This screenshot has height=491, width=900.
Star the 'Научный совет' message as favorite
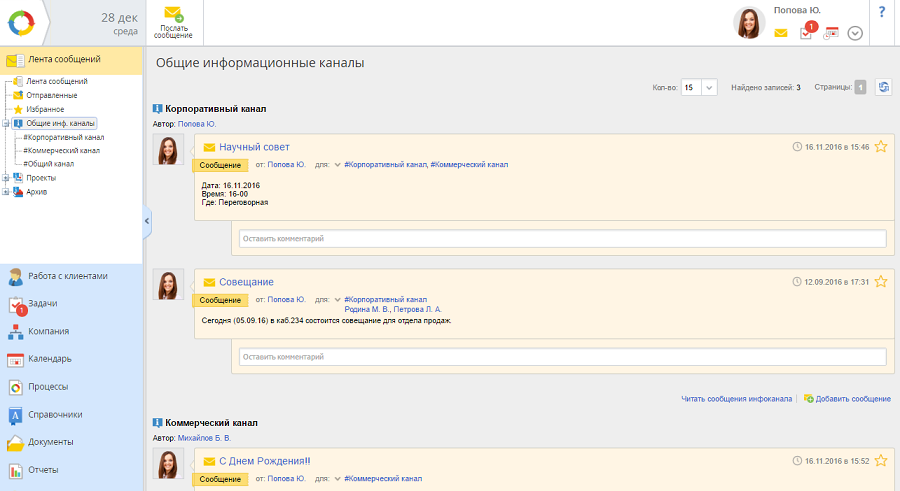(x=881, y=147)
